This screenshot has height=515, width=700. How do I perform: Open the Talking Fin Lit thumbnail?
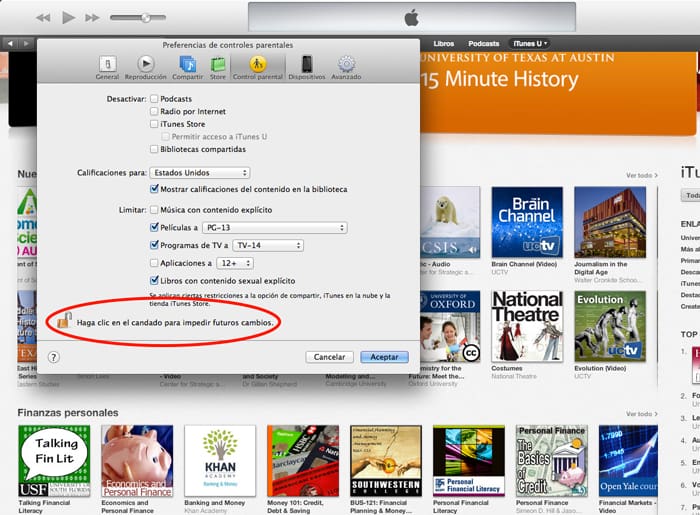click(54, 461)
